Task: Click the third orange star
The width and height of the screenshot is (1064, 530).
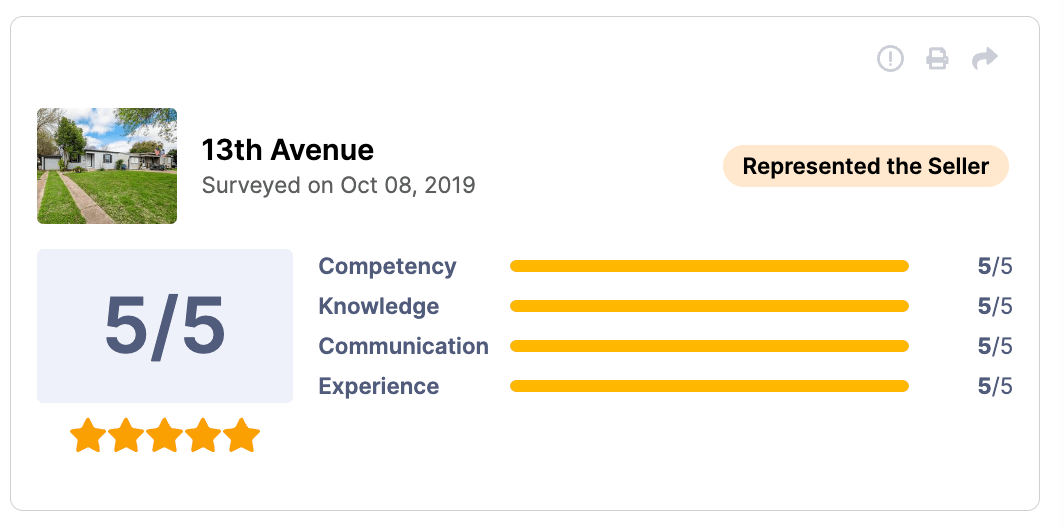Action: pos(165,436)
